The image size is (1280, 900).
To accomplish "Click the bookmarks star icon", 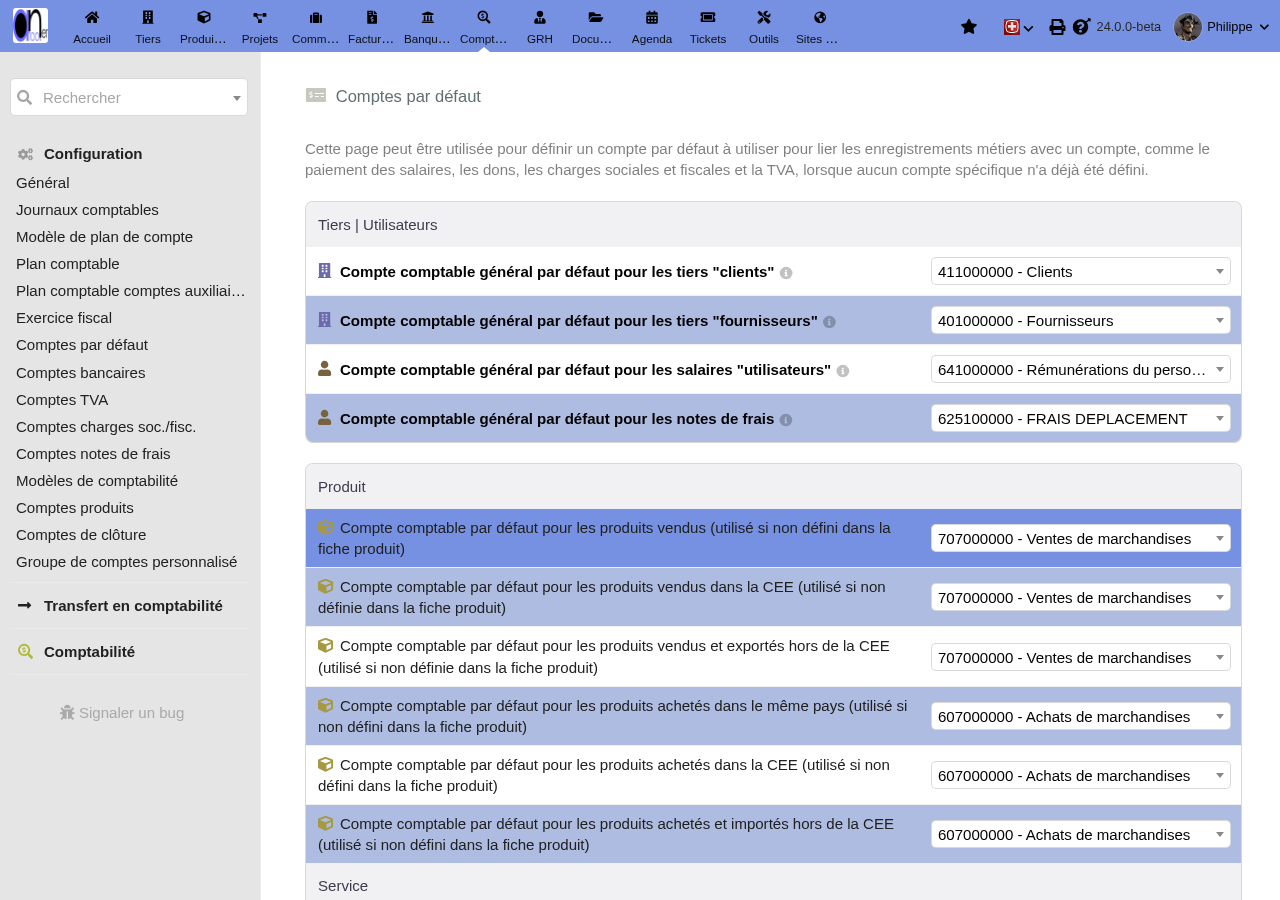I will pyautogui.click(x=969, y=27).
